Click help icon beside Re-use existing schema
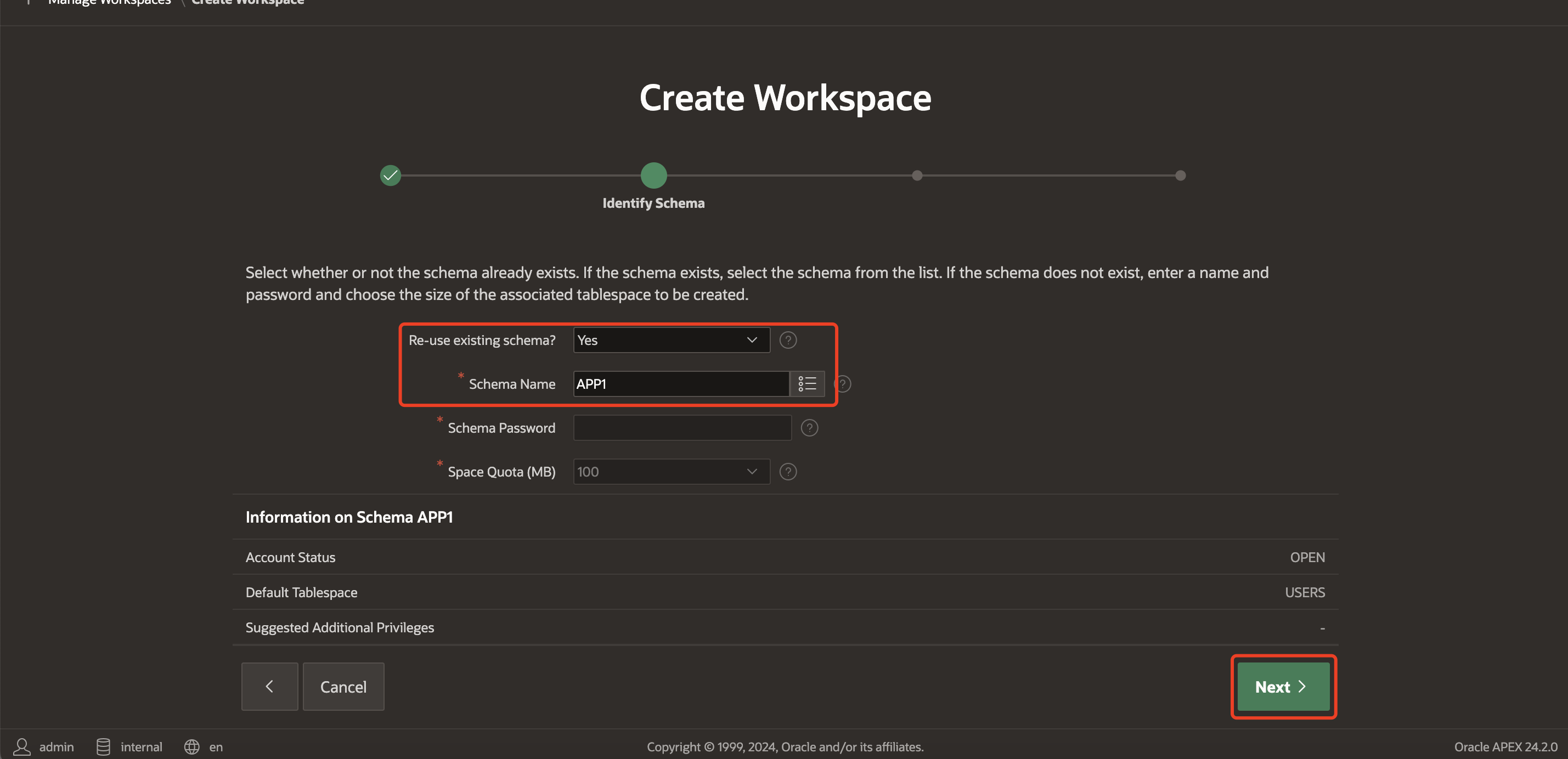The height and width of the screenshot is (759, 1568). coord(788,339)
